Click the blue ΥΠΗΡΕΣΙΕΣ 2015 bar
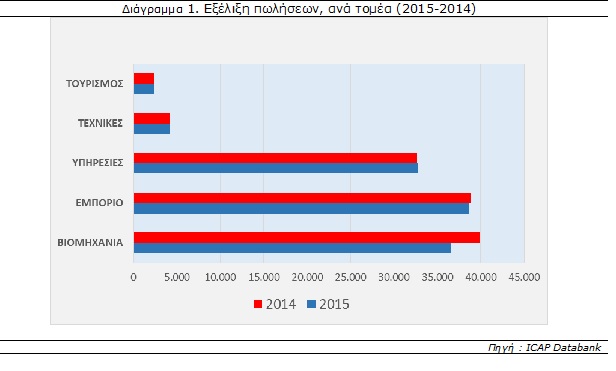Image resolution: width=616 pixels, height=371 pixels. point(276,168)
